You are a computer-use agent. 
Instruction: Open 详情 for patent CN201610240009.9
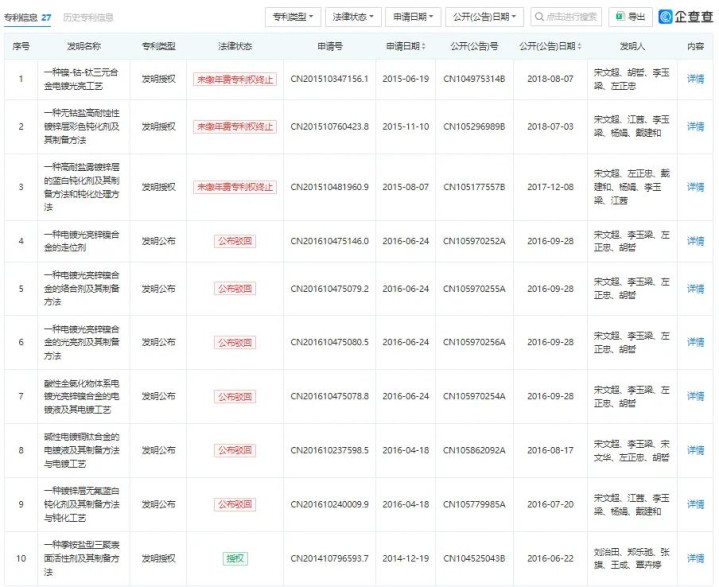click(x=695, y=504)
